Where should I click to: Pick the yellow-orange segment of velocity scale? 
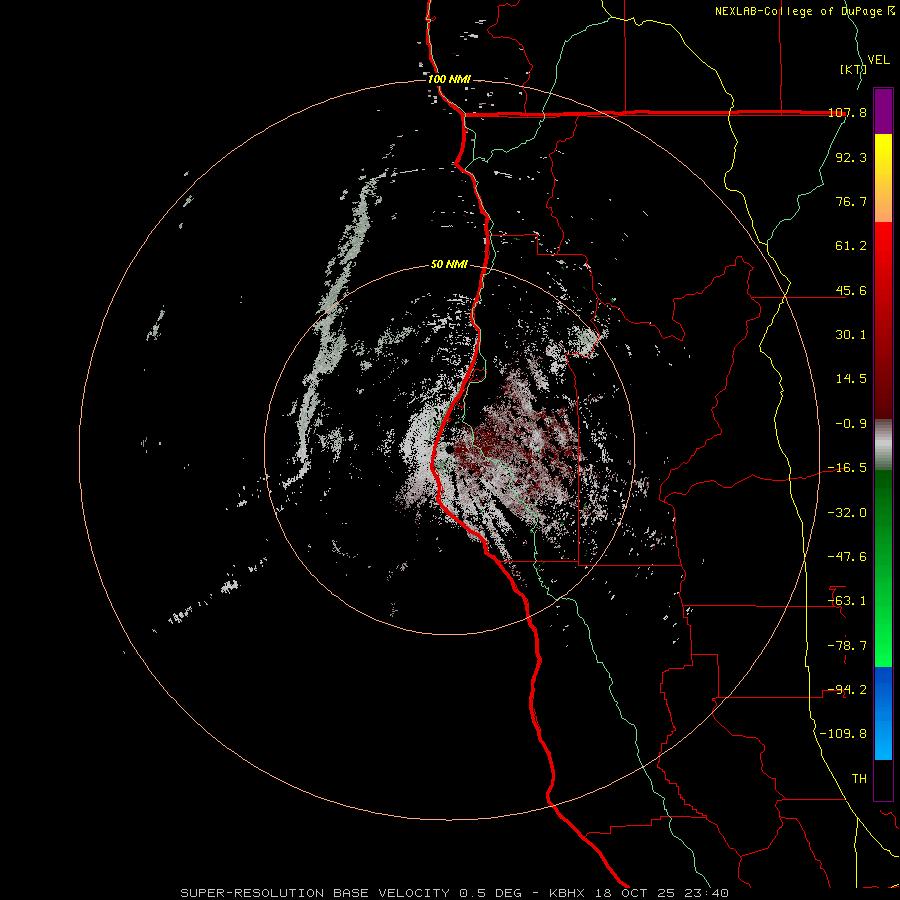click(883, 178)
